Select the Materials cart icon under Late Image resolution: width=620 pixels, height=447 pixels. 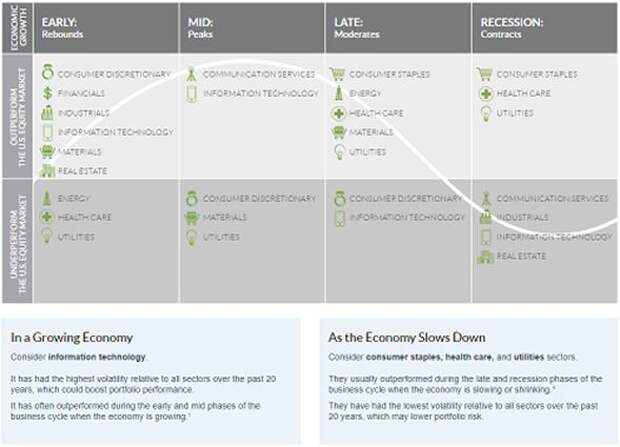338,133
